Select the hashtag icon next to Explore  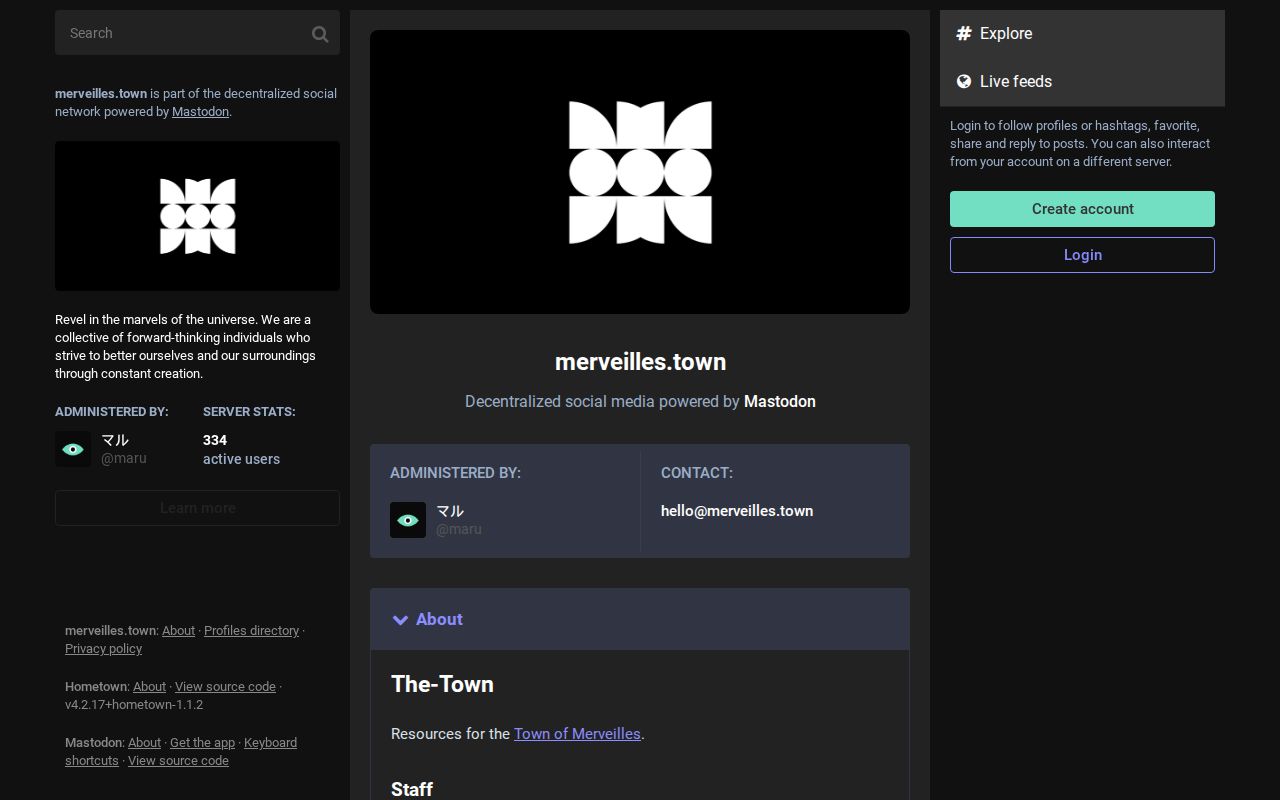pyautogui.click(x=963, y=33)
